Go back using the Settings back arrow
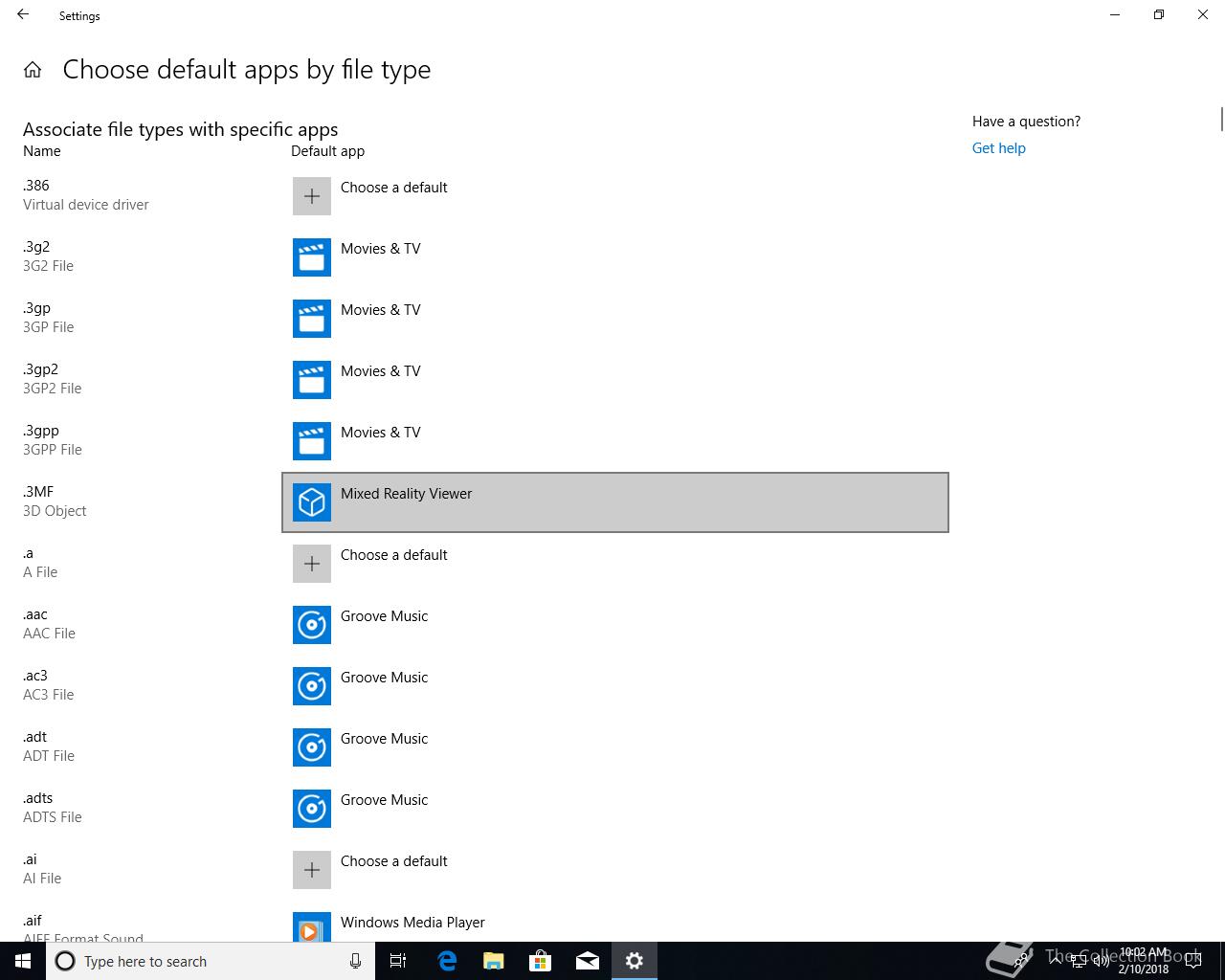The width and height of the screenshot is (1225, 980). coord(23,15)
